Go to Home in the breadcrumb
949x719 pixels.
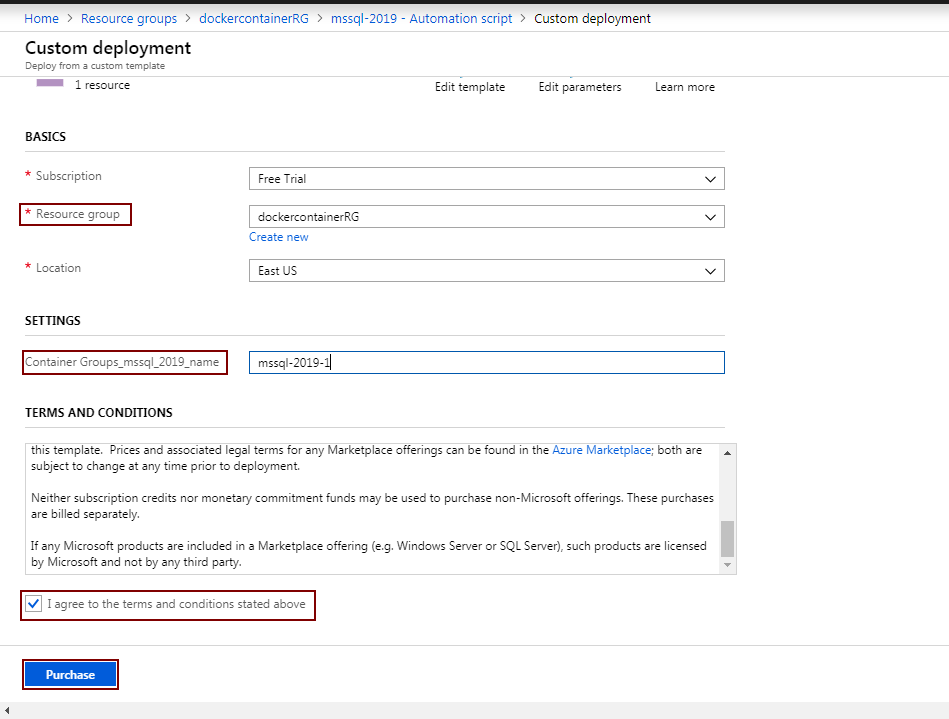[x=41, y=18]
